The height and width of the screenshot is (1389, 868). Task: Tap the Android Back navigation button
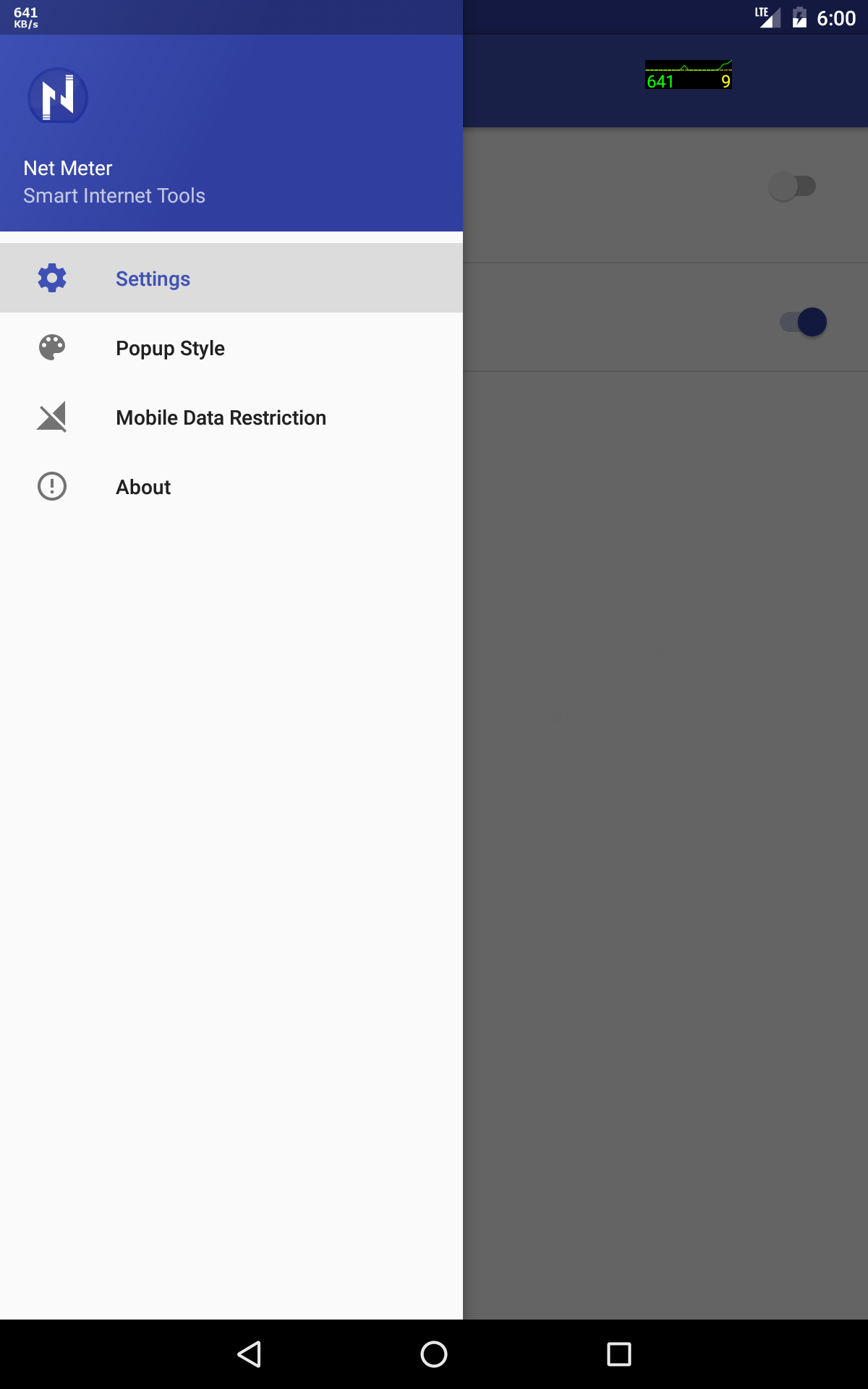[x=249, y=1354]
